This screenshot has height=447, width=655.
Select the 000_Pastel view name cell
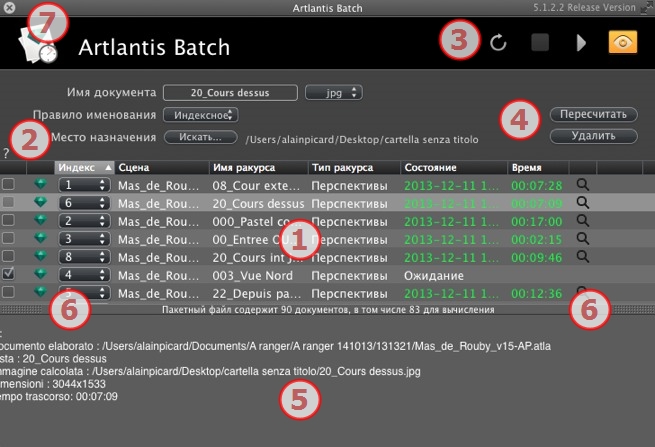pos(257,221)
